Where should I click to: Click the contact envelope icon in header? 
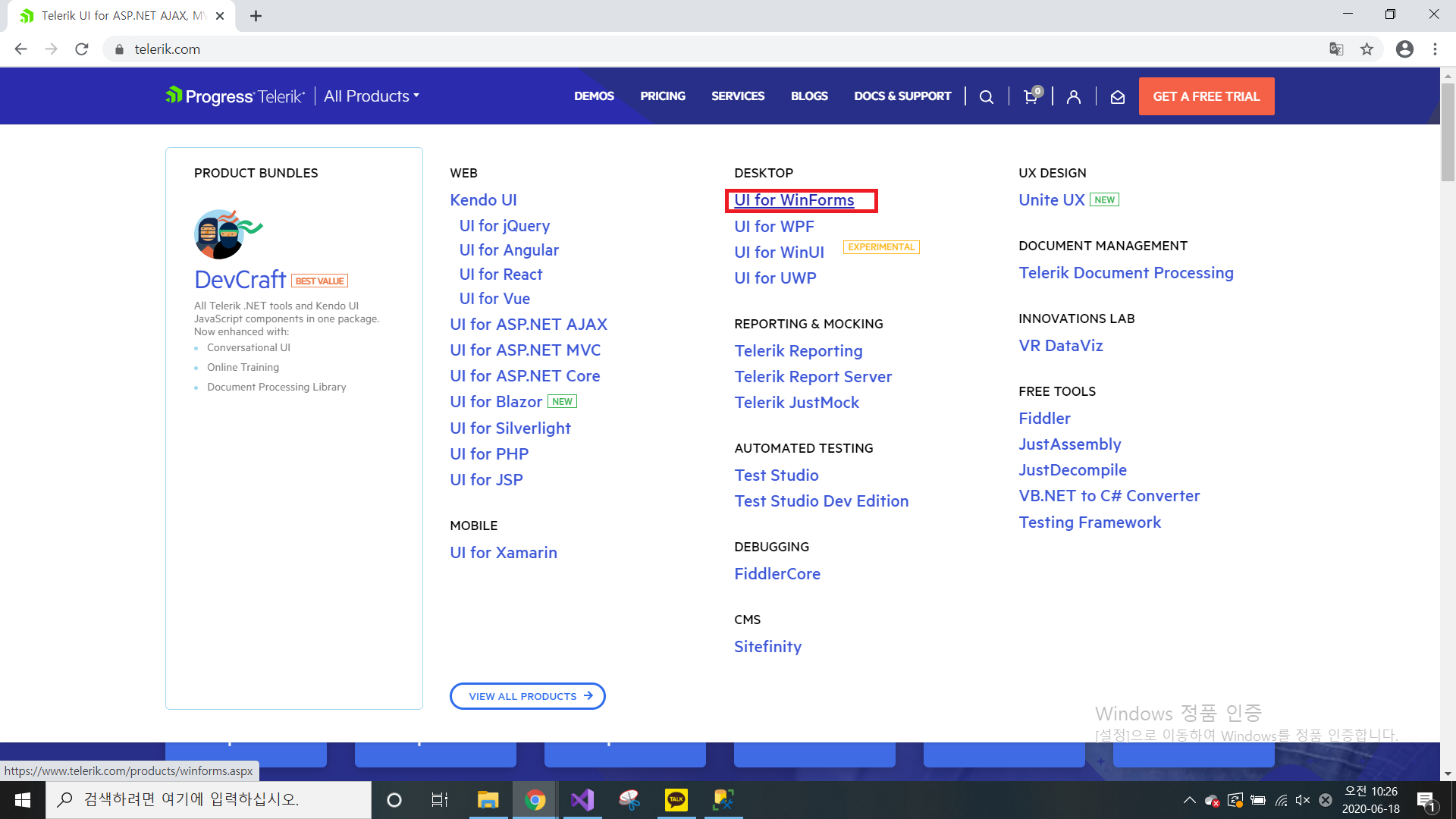click(x=1117, y=97)
